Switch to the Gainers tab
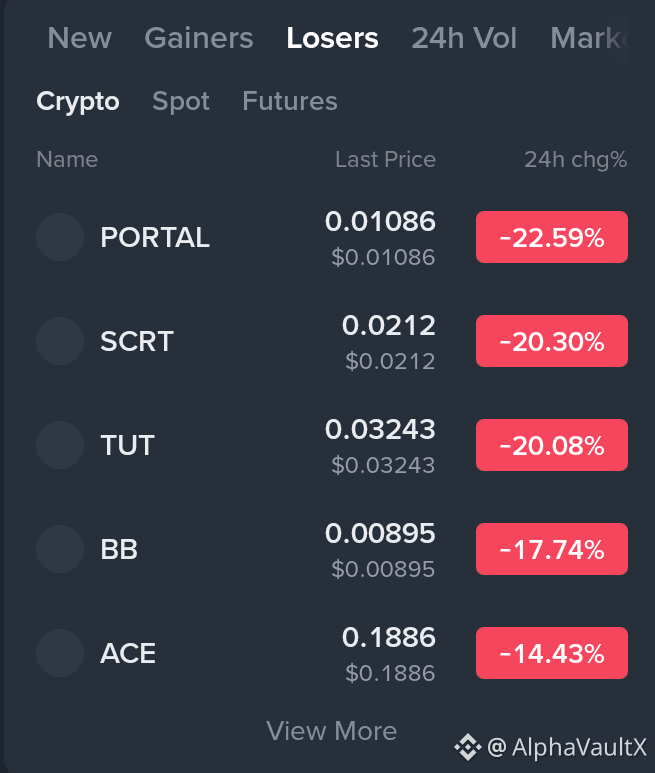 click(199, 38)
